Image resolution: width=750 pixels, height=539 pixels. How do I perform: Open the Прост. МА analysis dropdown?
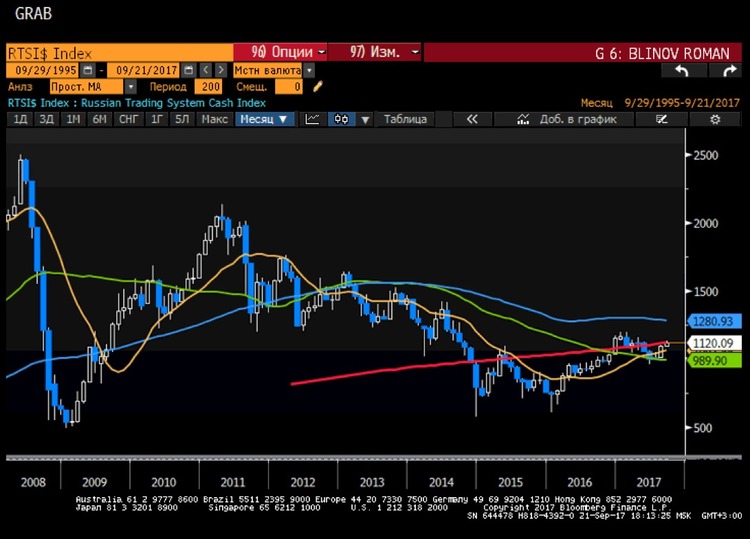(131, 87)
